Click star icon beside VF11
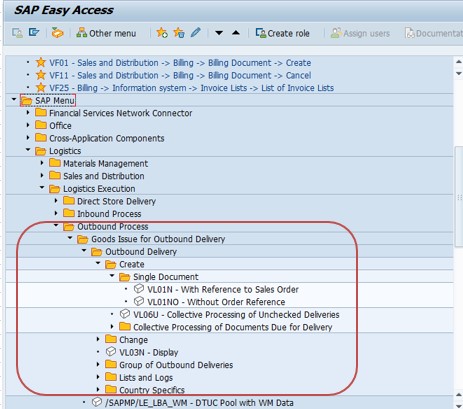 [41, 75]
